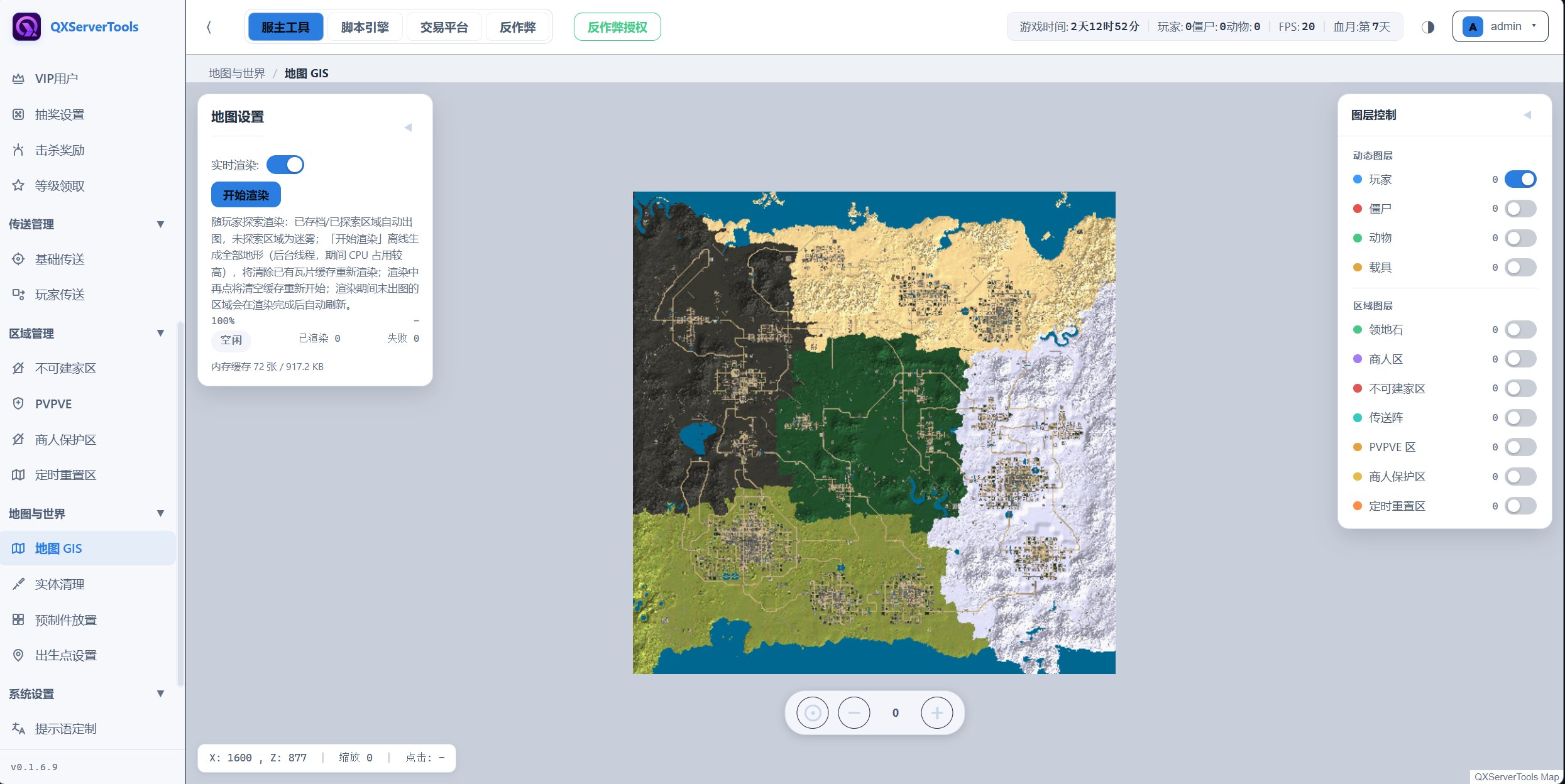Viewport: 1565px width, 784px height.
Task: Click the 等级领取 star icon
Action: (x=18, y=185)
